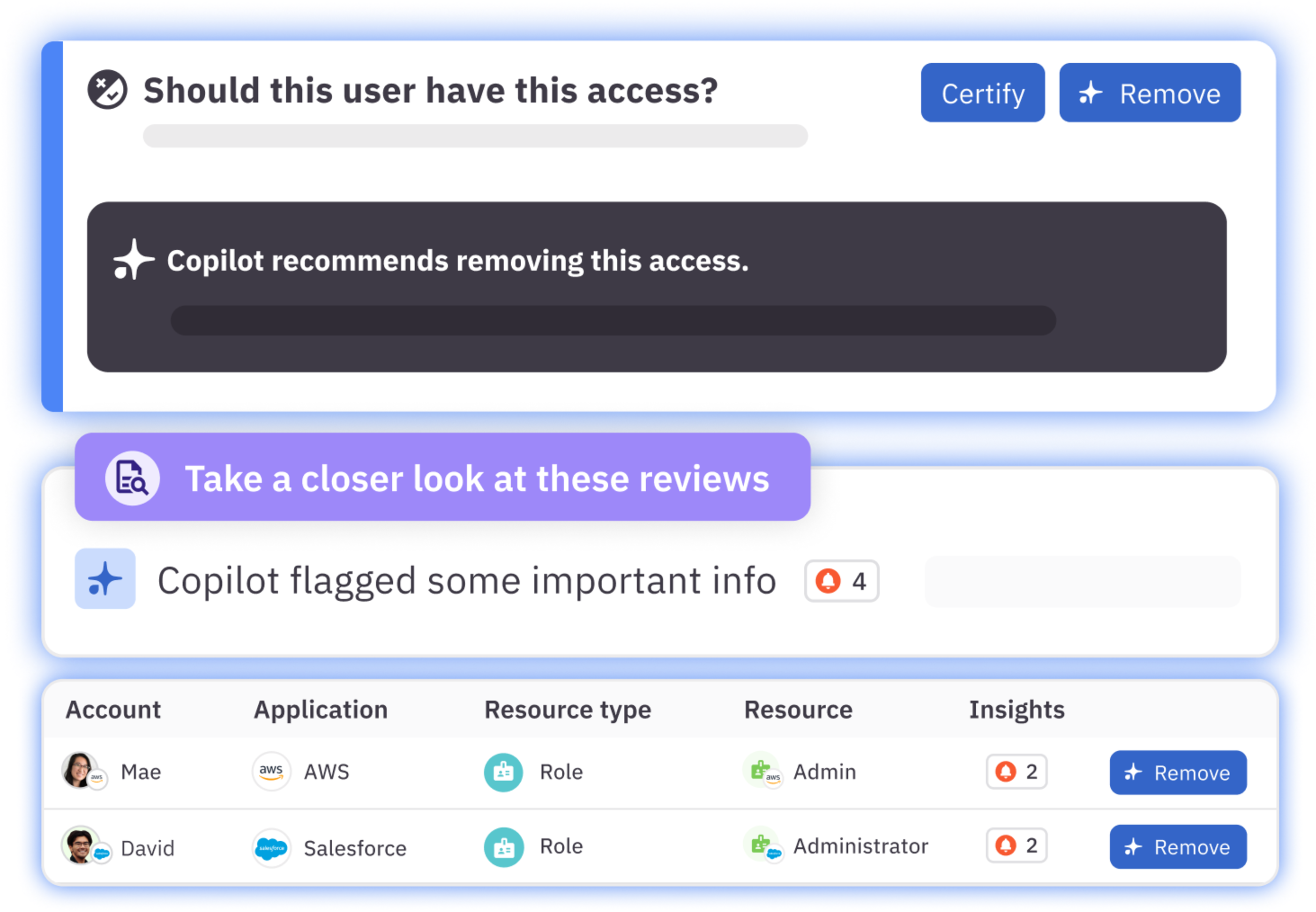This screenshot has height=912, width=1316.
Task: Select the Salesforce icon in David's row
Action: tap(271, 847)
